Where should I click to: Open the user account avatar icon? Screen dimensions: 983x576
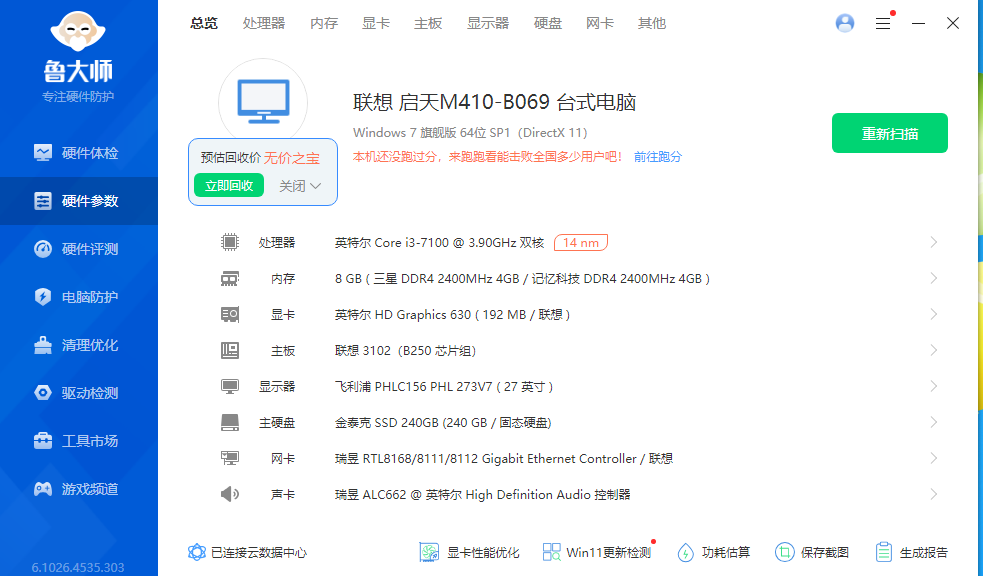tap(845, 23)
